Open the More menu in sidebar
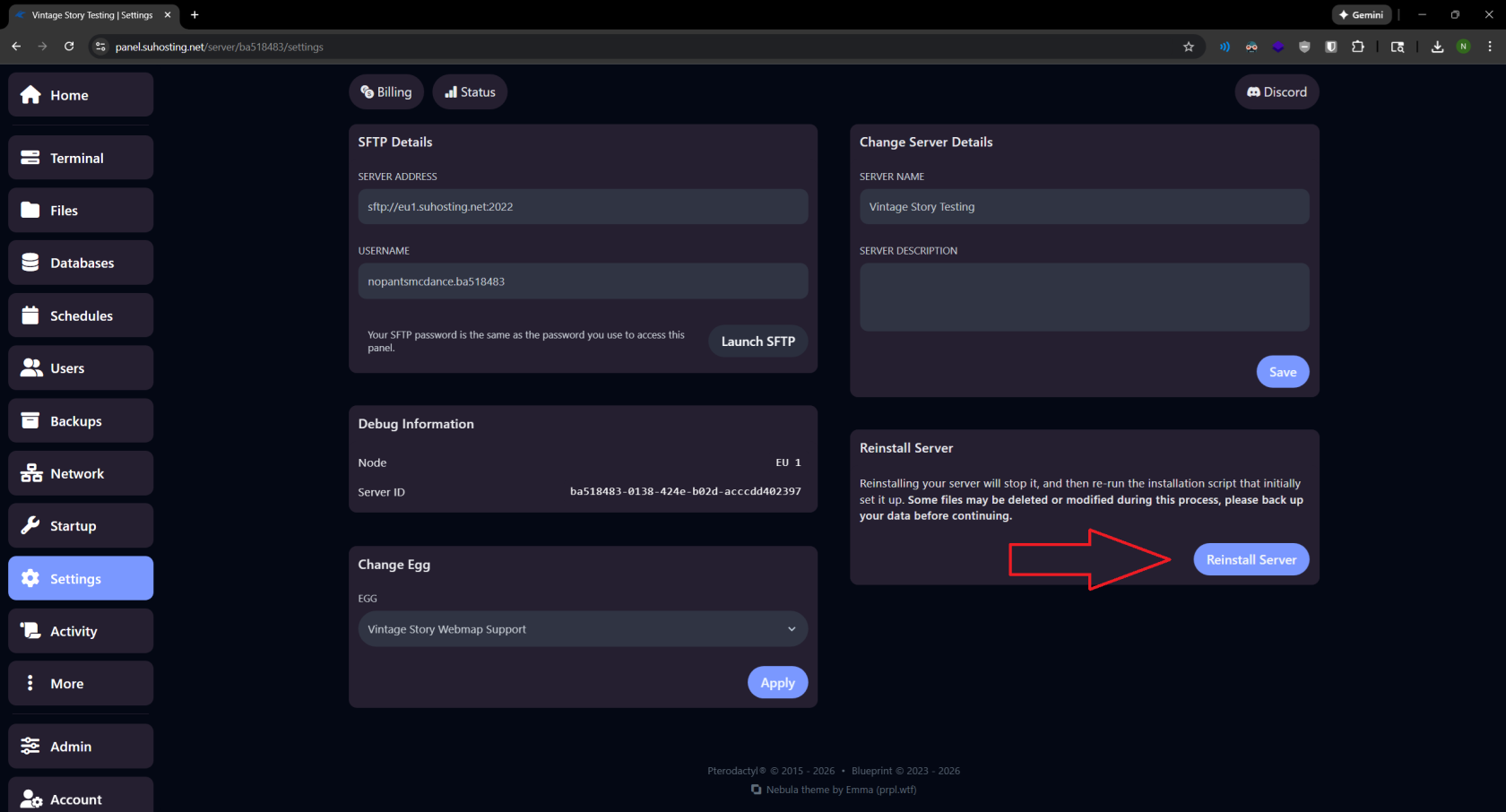This screenshot has width=1506, height=812. point(81,684)
